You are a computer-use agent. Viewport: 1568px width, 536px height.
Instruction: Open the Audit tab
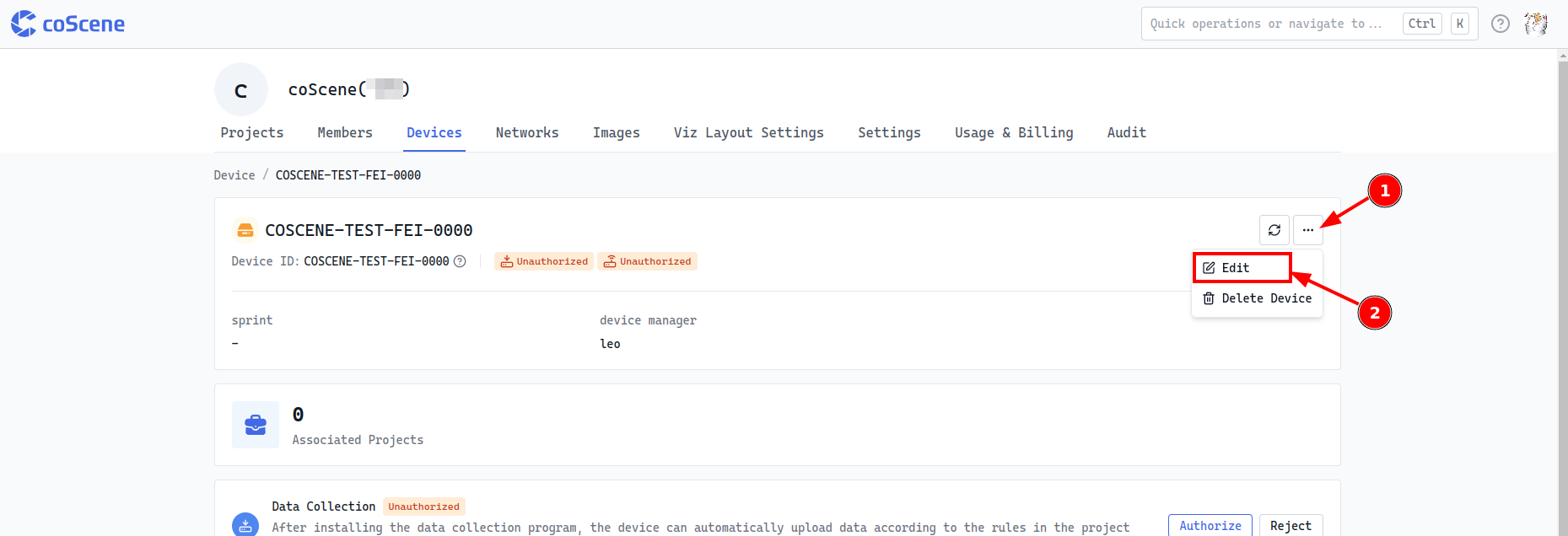point(1127,132)
